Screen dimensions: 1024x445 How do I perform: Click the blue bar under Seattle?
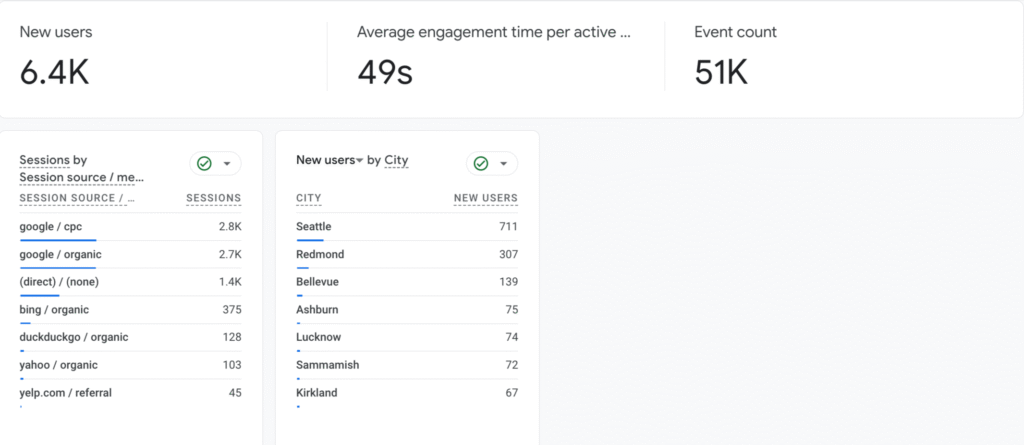[310, 240]
